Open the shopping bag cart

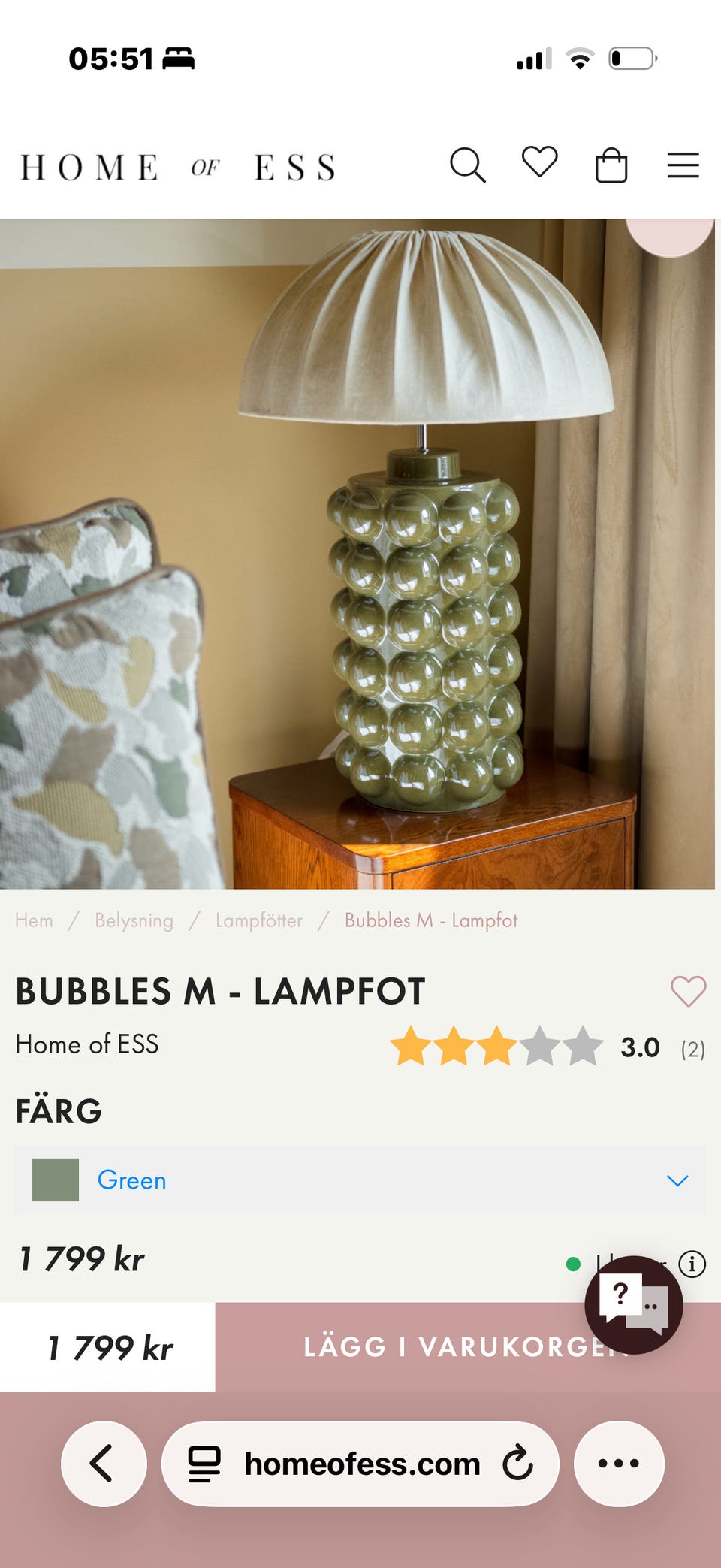tap(611, 165)
